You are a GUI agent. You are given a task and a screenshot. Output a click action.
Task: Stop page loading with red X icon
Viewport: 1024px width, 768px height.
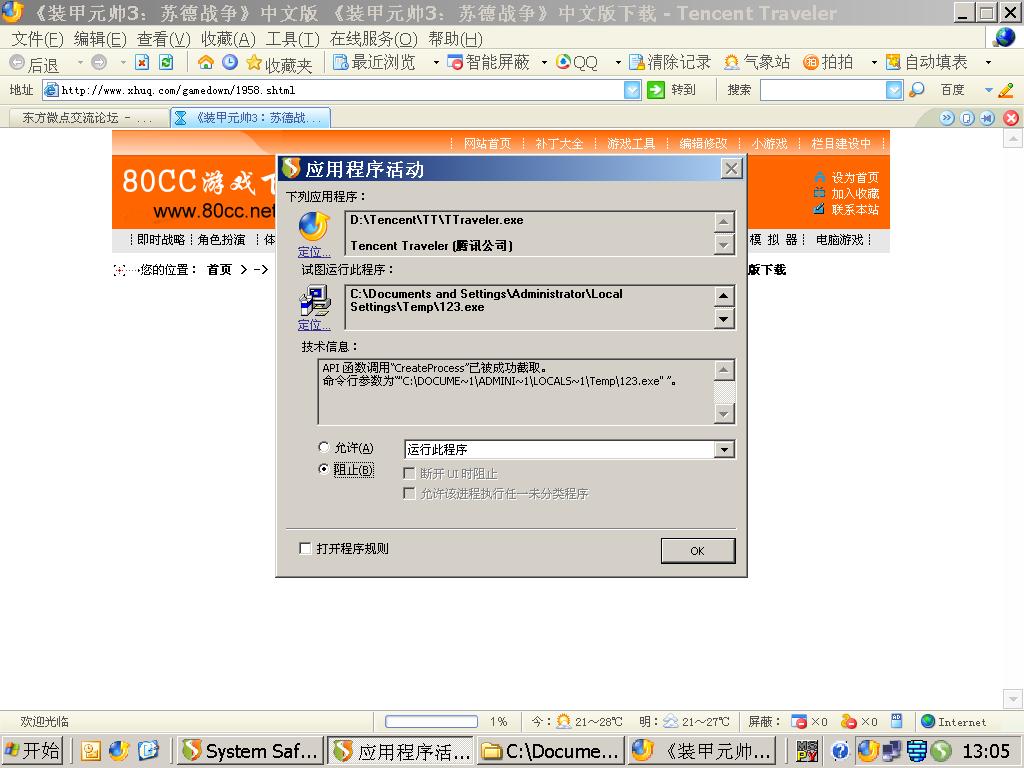pyautogui.click(x=142, y=62)
